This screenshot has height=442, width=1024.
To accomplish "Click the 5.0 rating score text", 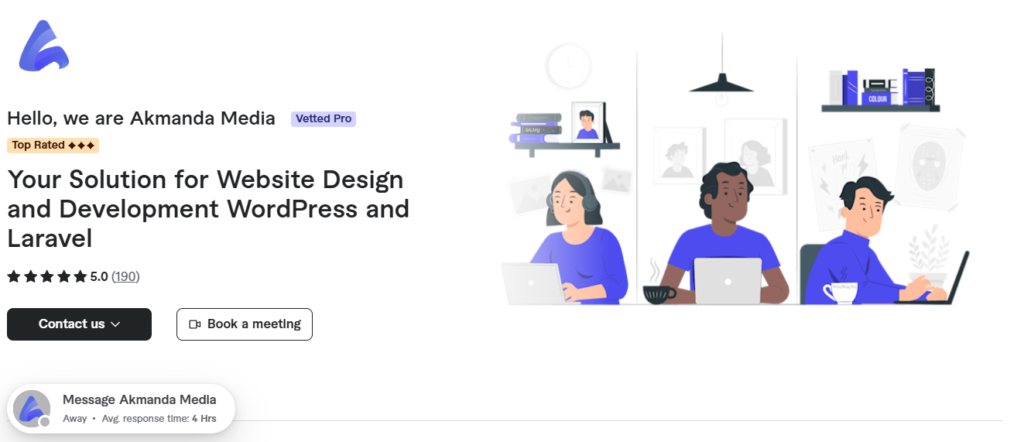I will click(x=99, y=277).
